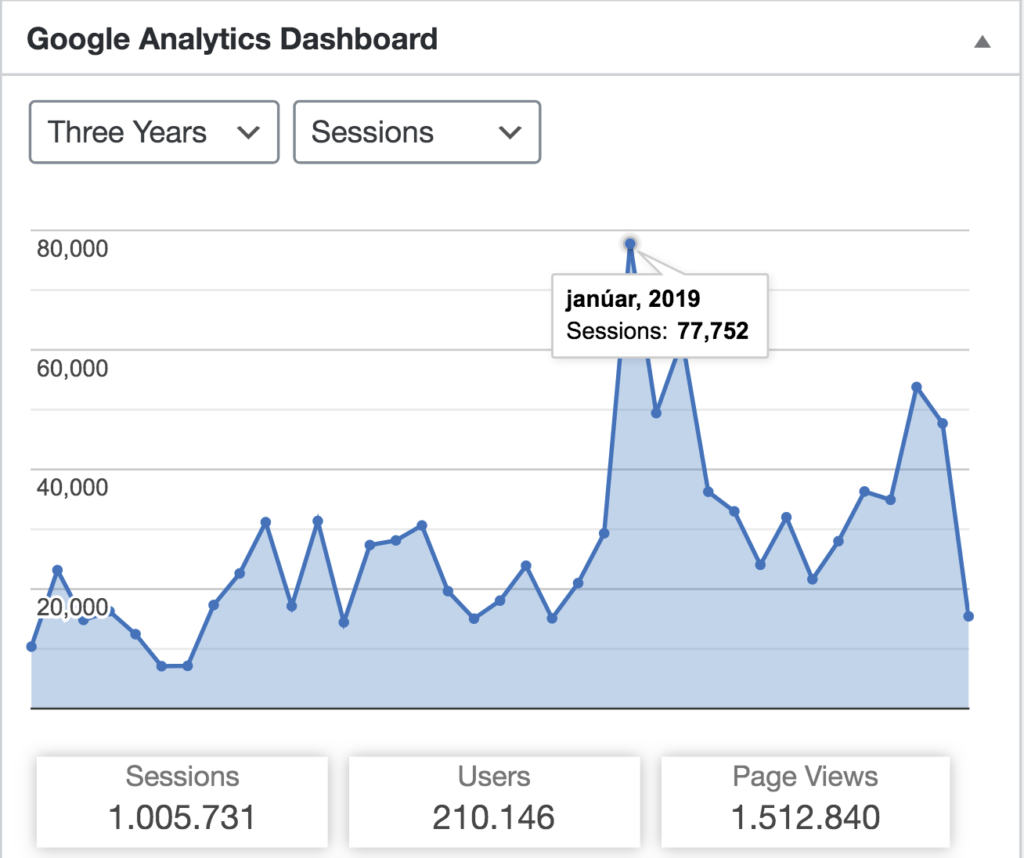Click the Users total card 210.146
This screenshot has height=858, width=1024.
click(x=494, y=801)
